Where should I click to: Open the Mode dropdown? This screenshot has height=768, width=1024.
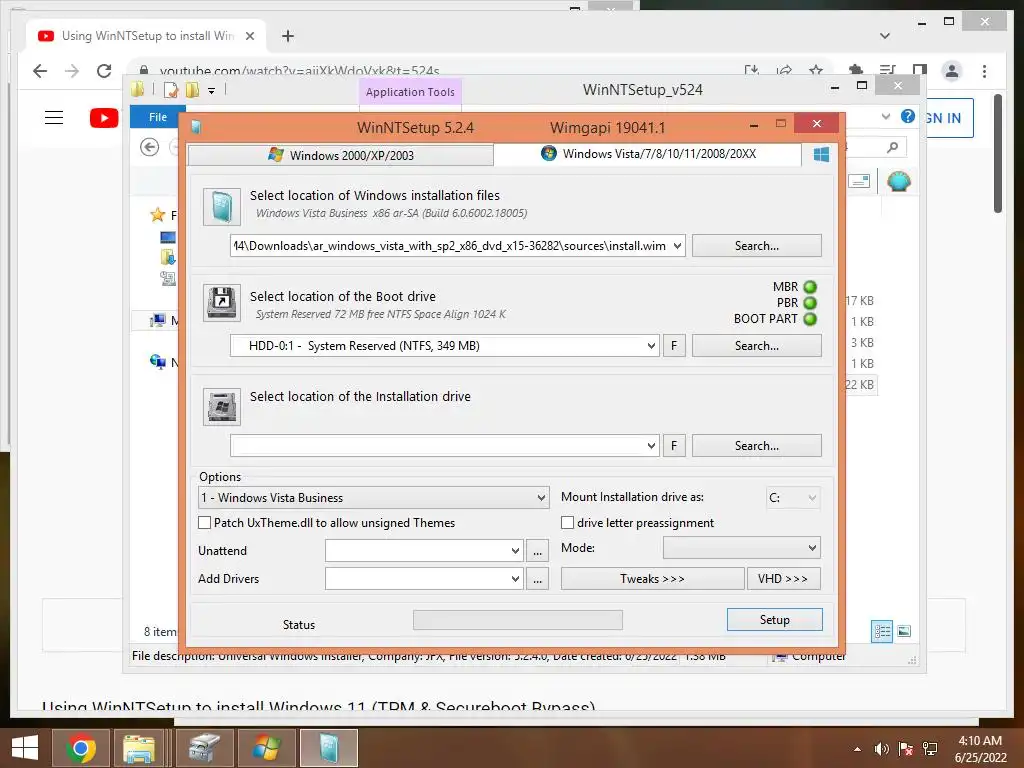coord(742,548)
